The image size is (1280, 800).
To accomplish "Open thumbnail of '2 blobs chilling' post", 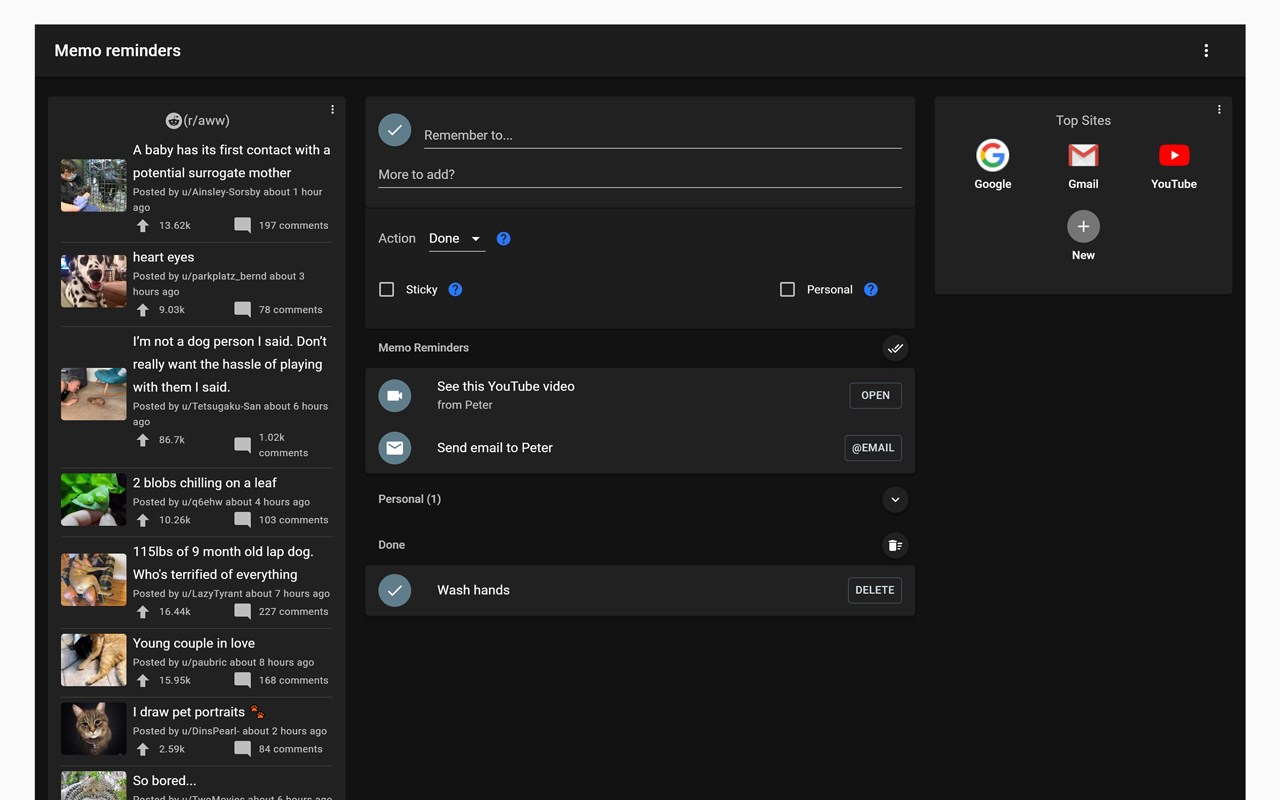I will (94, 500).
